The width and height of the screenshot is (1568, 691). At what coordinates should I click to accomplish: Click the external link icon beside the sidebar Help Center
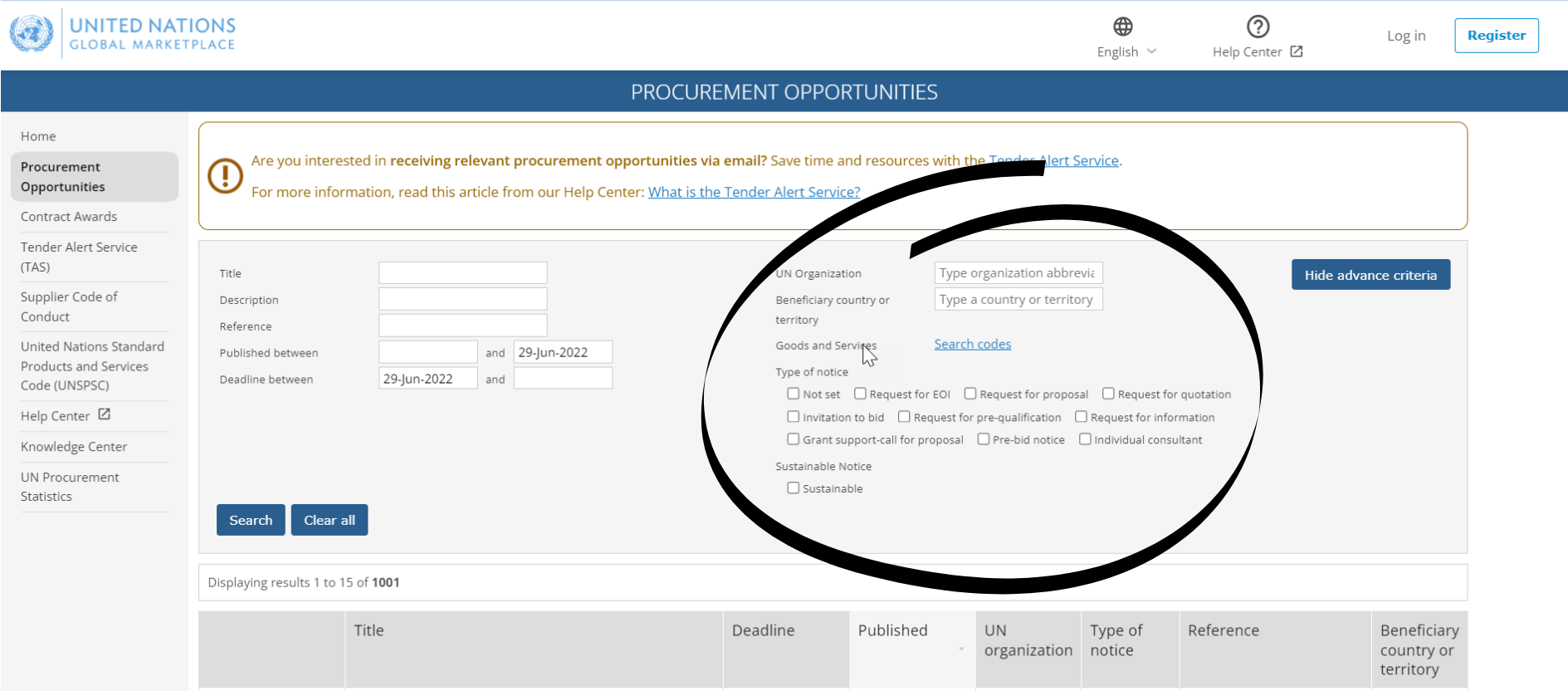click(x=104, y=414)
